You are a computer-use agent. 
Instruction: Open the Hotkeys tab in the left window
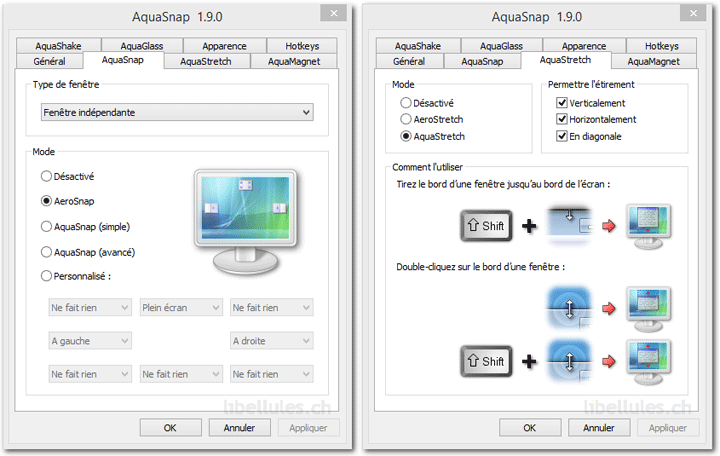point(302,46)
